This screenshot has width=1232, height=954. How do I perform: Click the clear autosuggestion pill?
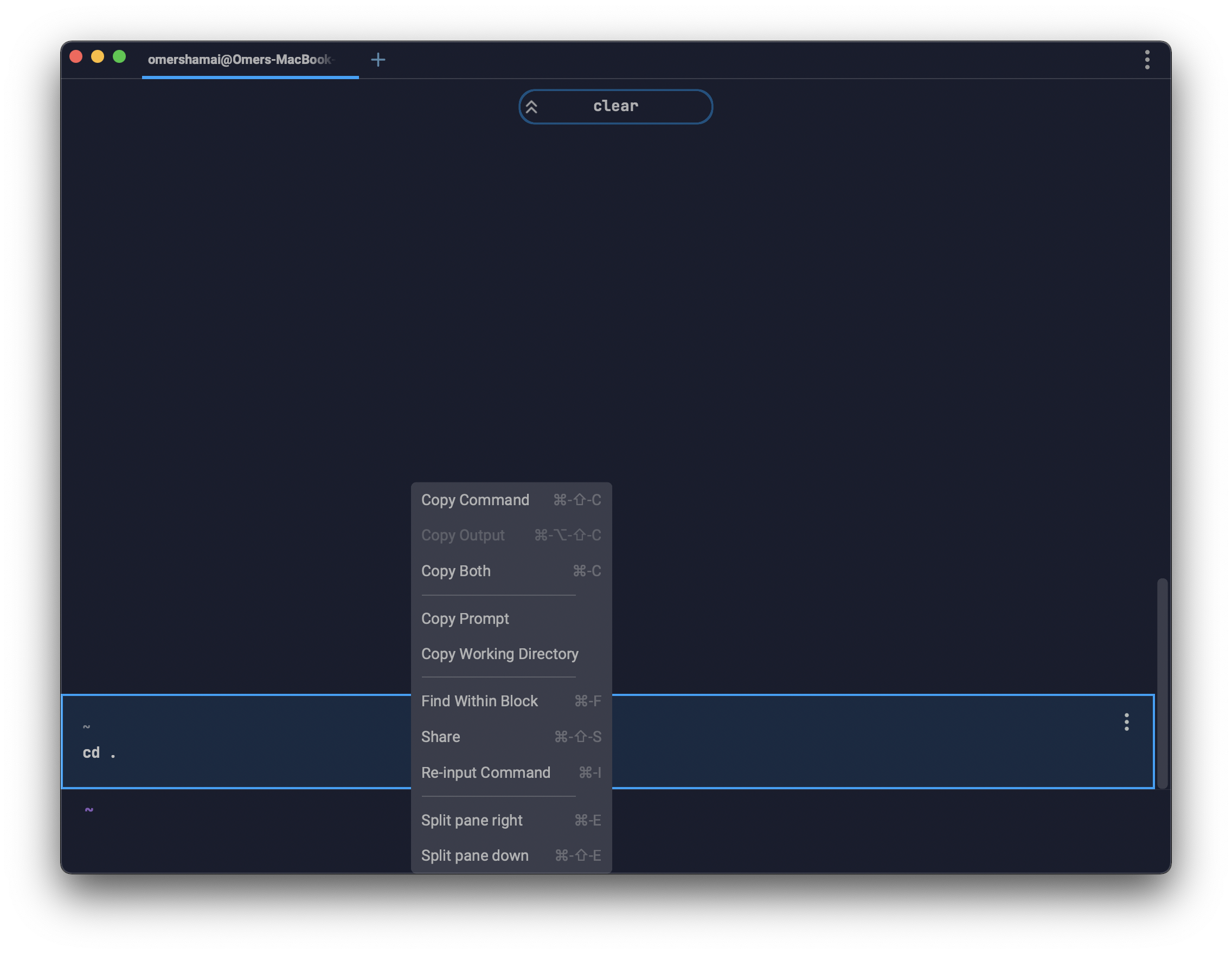[615, 107]
